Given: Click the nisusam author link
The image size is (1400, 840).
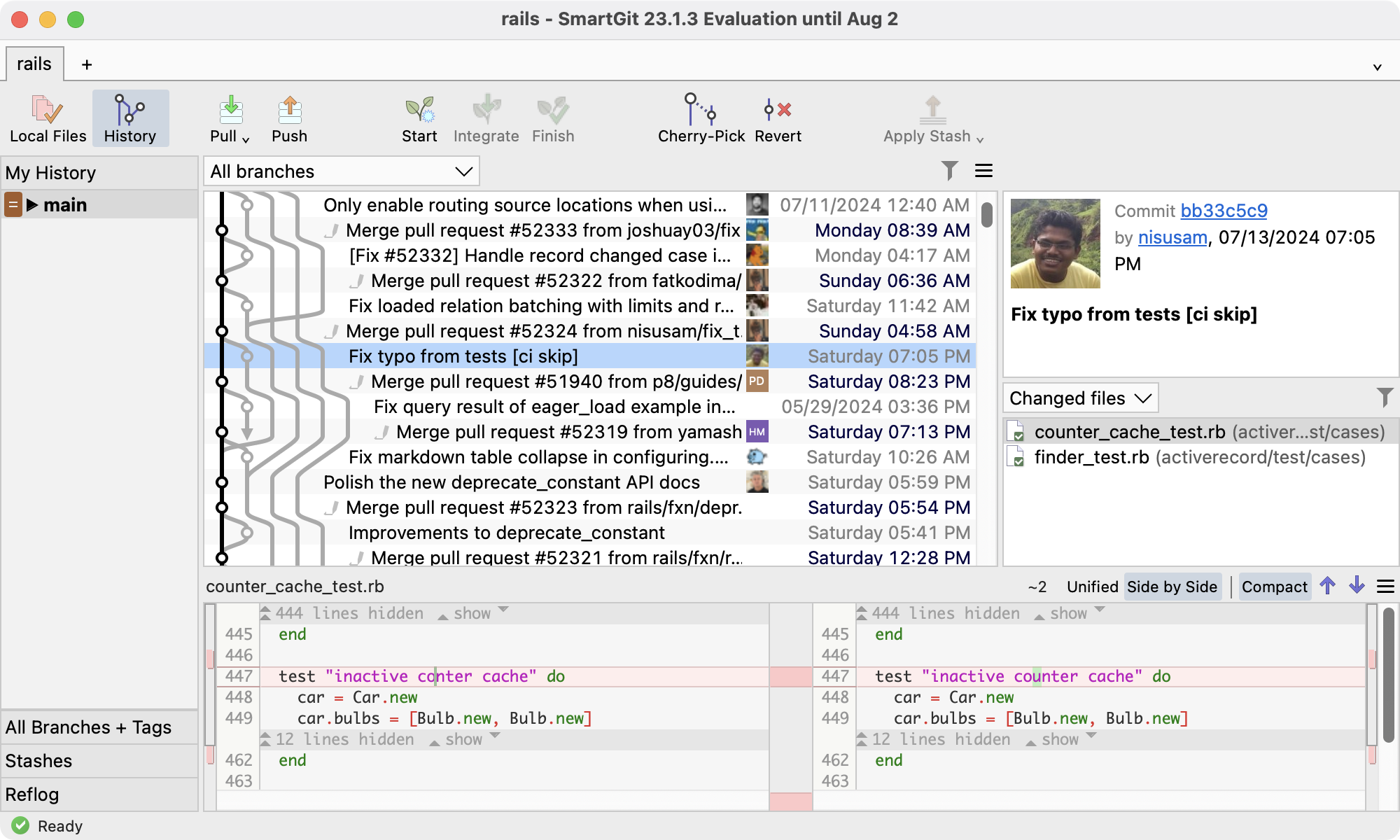Looking at the screenshot, I should pos(1172,237).
